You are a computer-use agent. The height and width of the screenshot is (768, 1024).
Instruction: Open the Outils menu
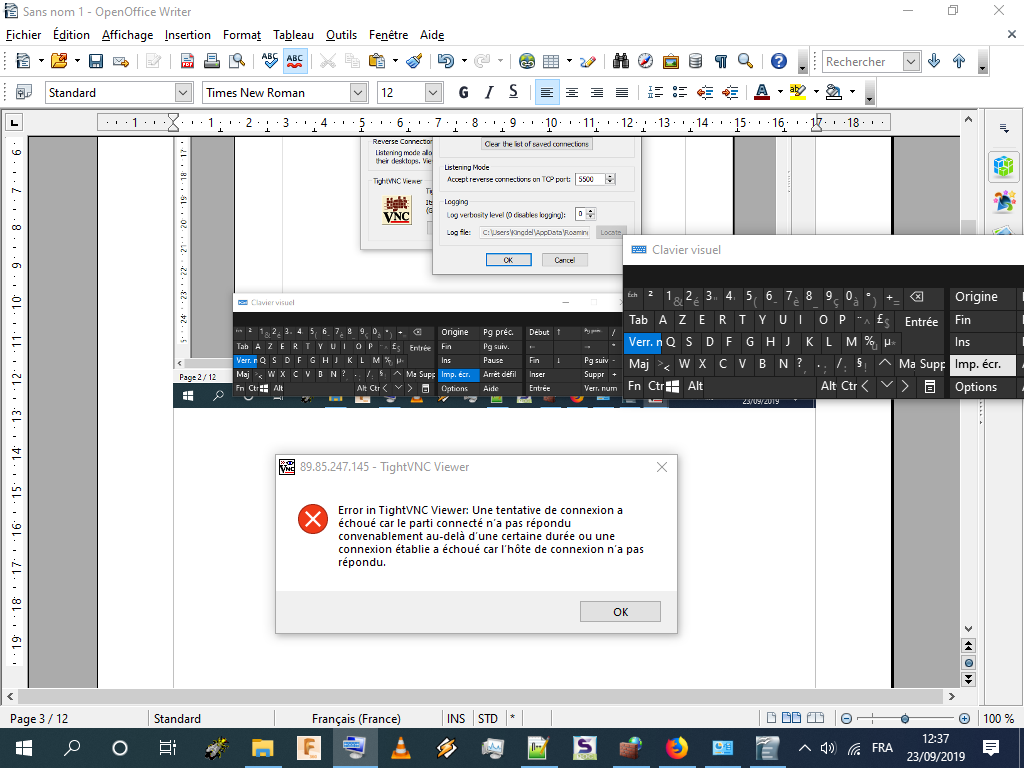click(x=342, y=35)
